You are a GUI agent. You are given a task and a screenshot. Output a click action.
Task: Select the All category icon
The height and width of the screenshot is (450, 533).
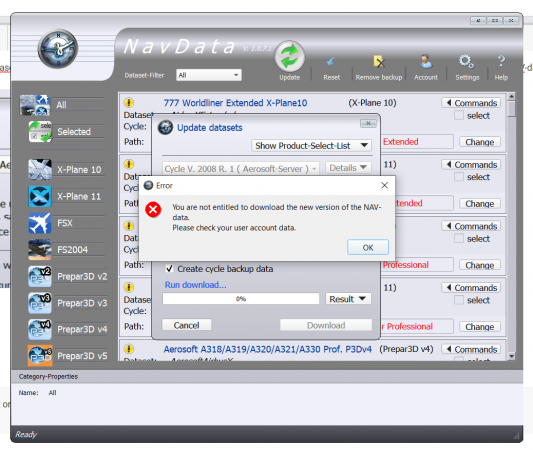[x=35, y=105]
